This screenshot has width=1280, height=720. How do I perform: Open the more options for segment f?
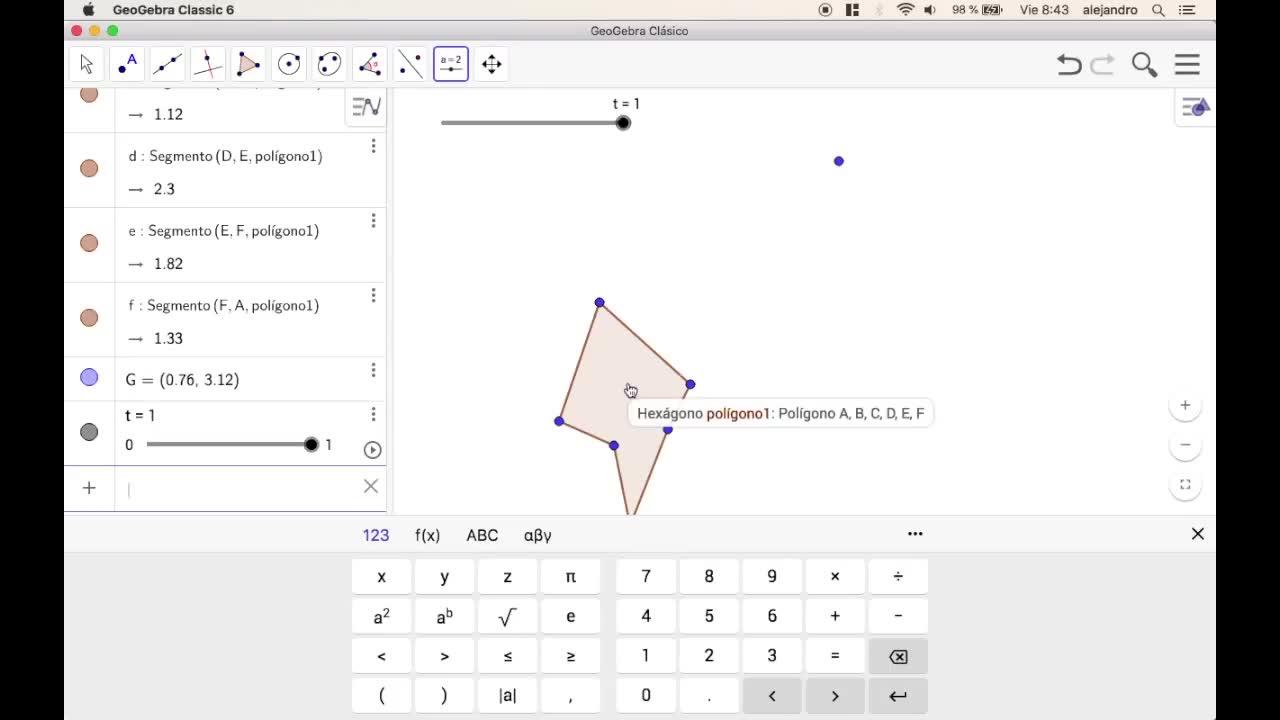[x=373, y=295]
